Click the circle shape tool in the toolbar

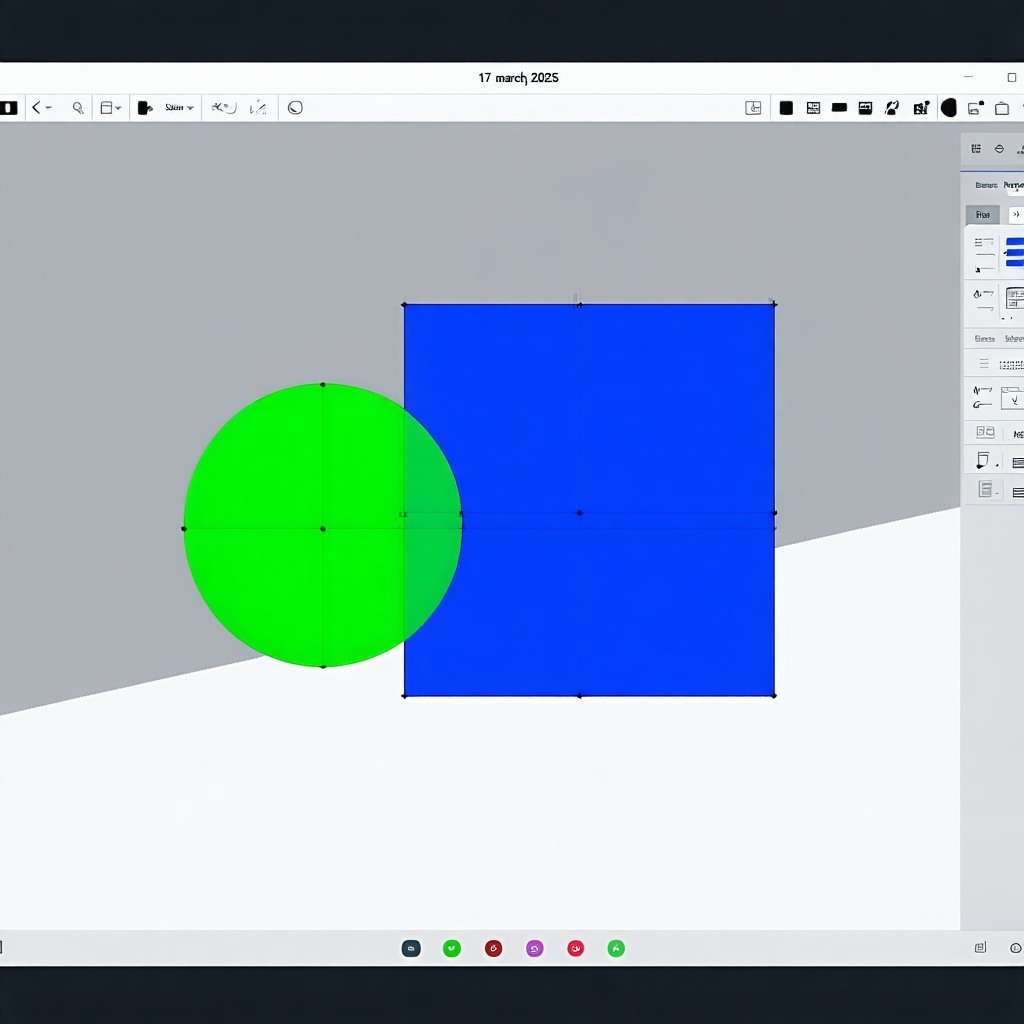click(x=295, y=108)
